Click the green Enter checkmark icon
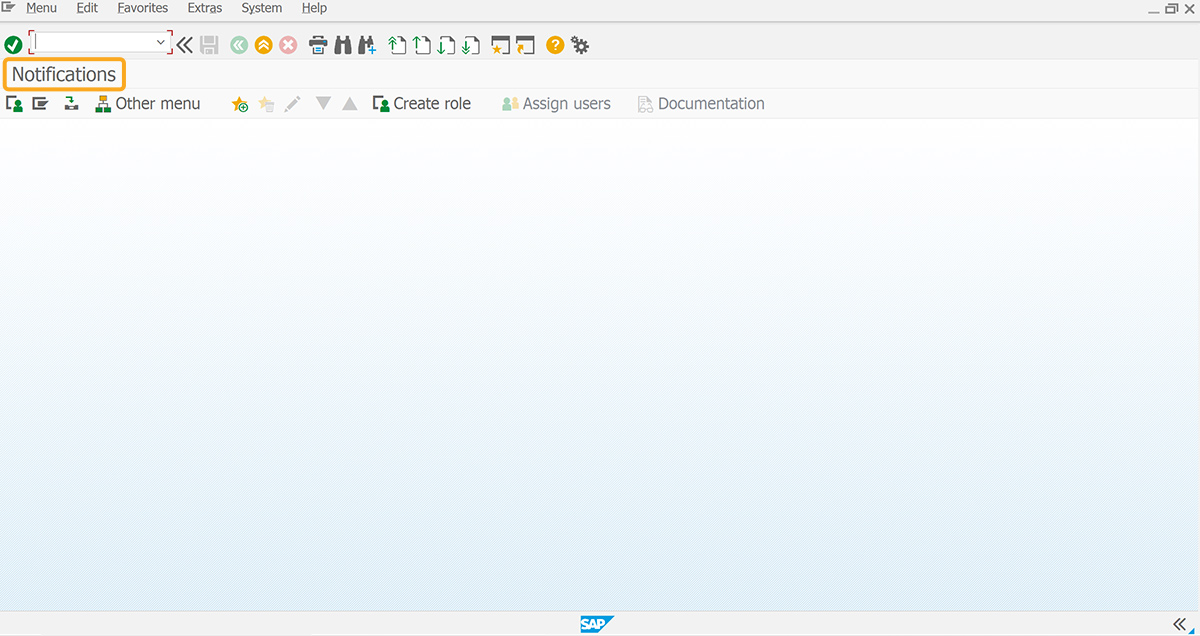 13,45
